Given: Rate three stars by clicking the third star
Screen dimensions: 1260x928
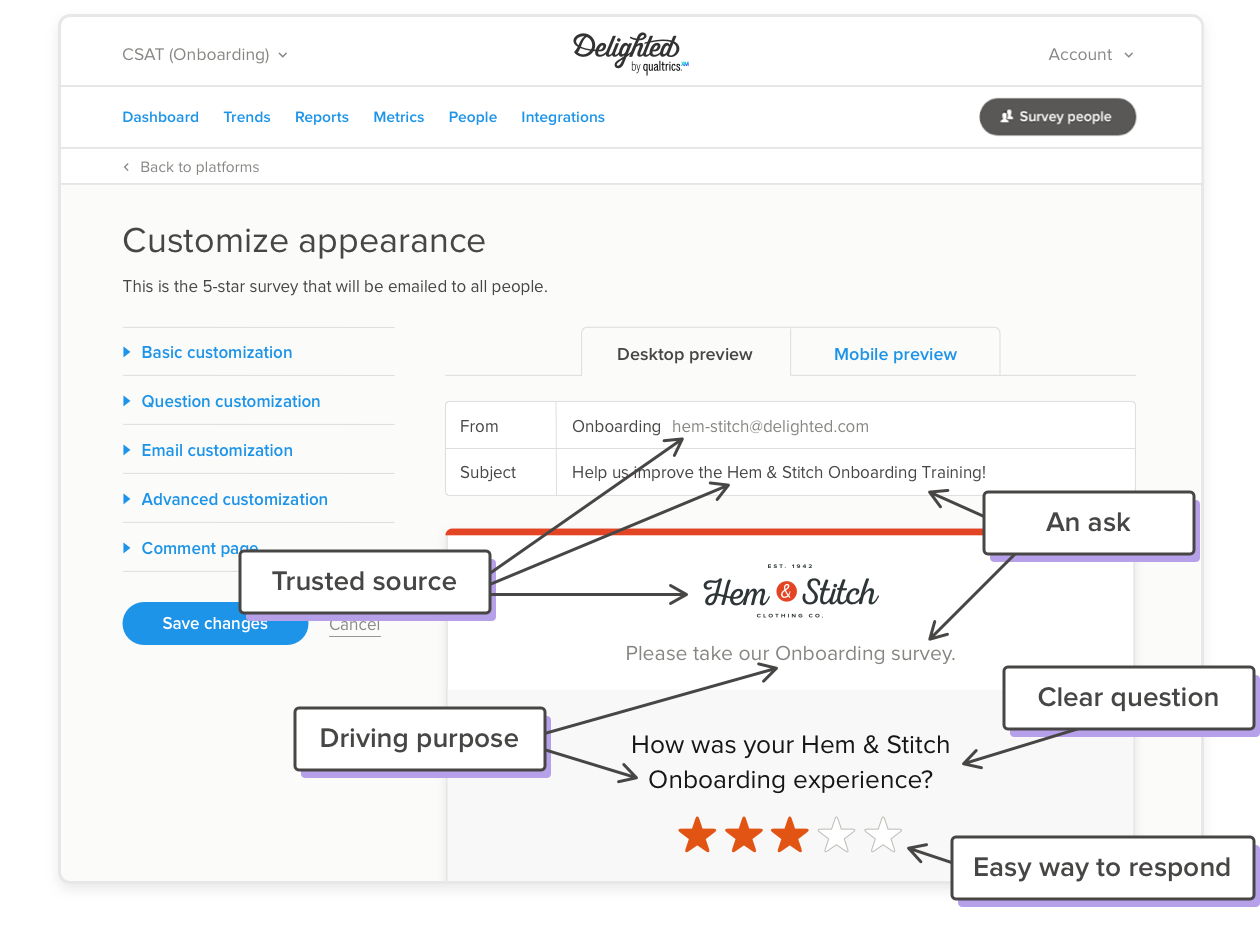Looking at the screenshot, I should click(x=790, y=834).
